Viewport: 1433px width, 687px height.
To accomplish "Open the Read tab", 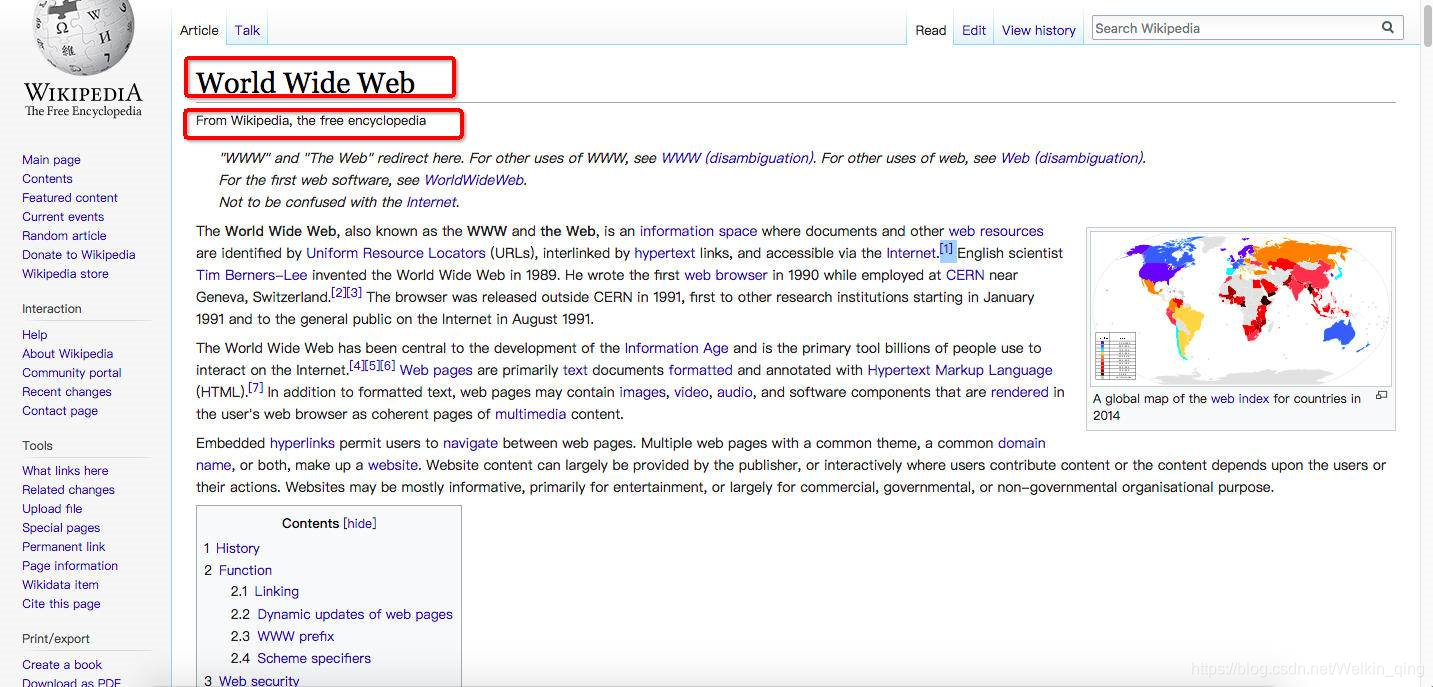I will tap(930, 30).
